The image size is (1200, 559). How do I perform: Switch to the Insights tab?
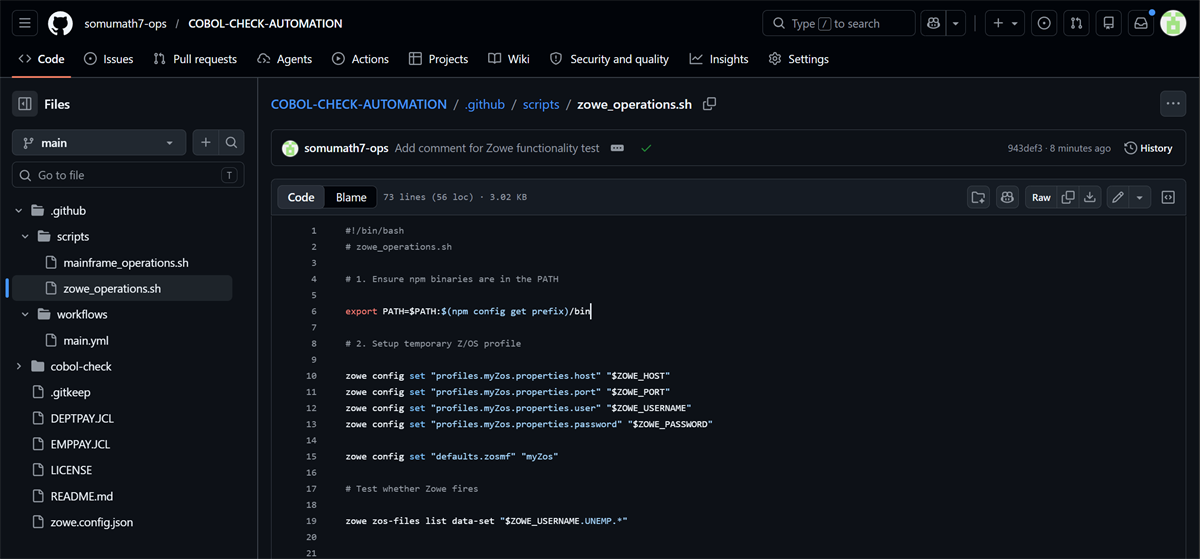click(x=718, y=59)
